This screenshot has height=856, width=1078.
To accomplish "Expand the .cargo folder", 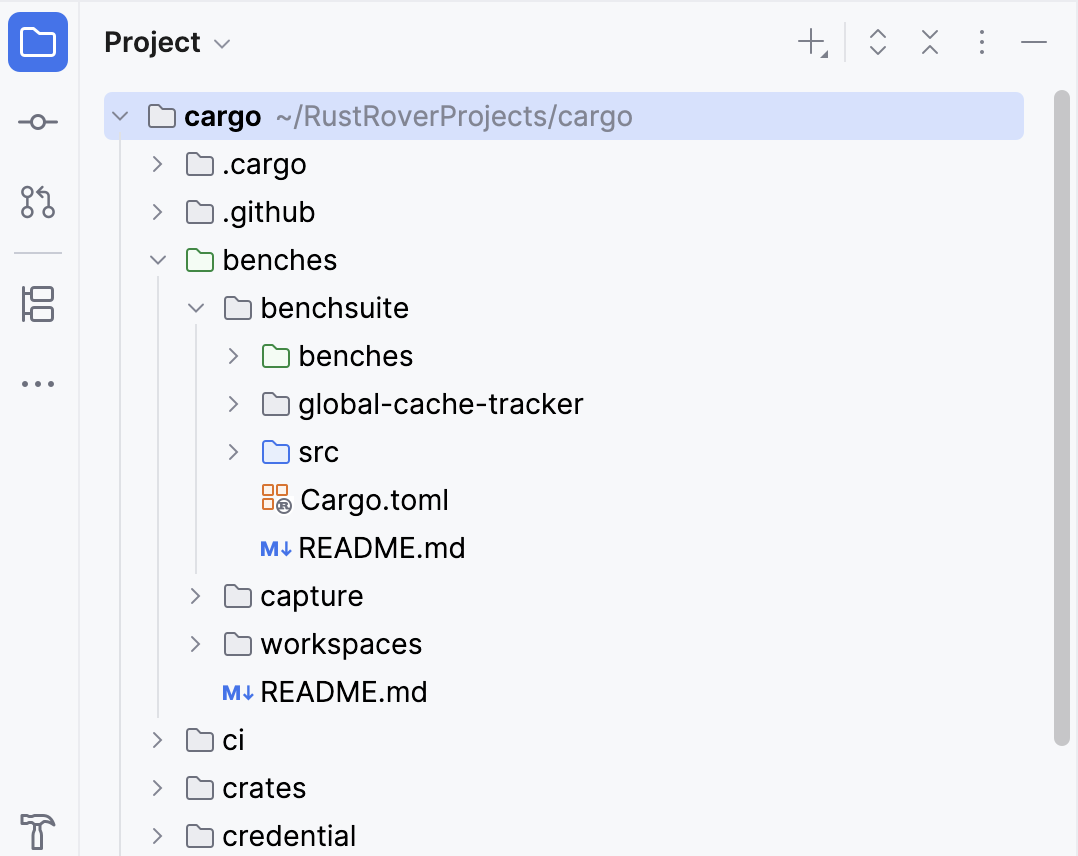I will click(x=157, y=164).
